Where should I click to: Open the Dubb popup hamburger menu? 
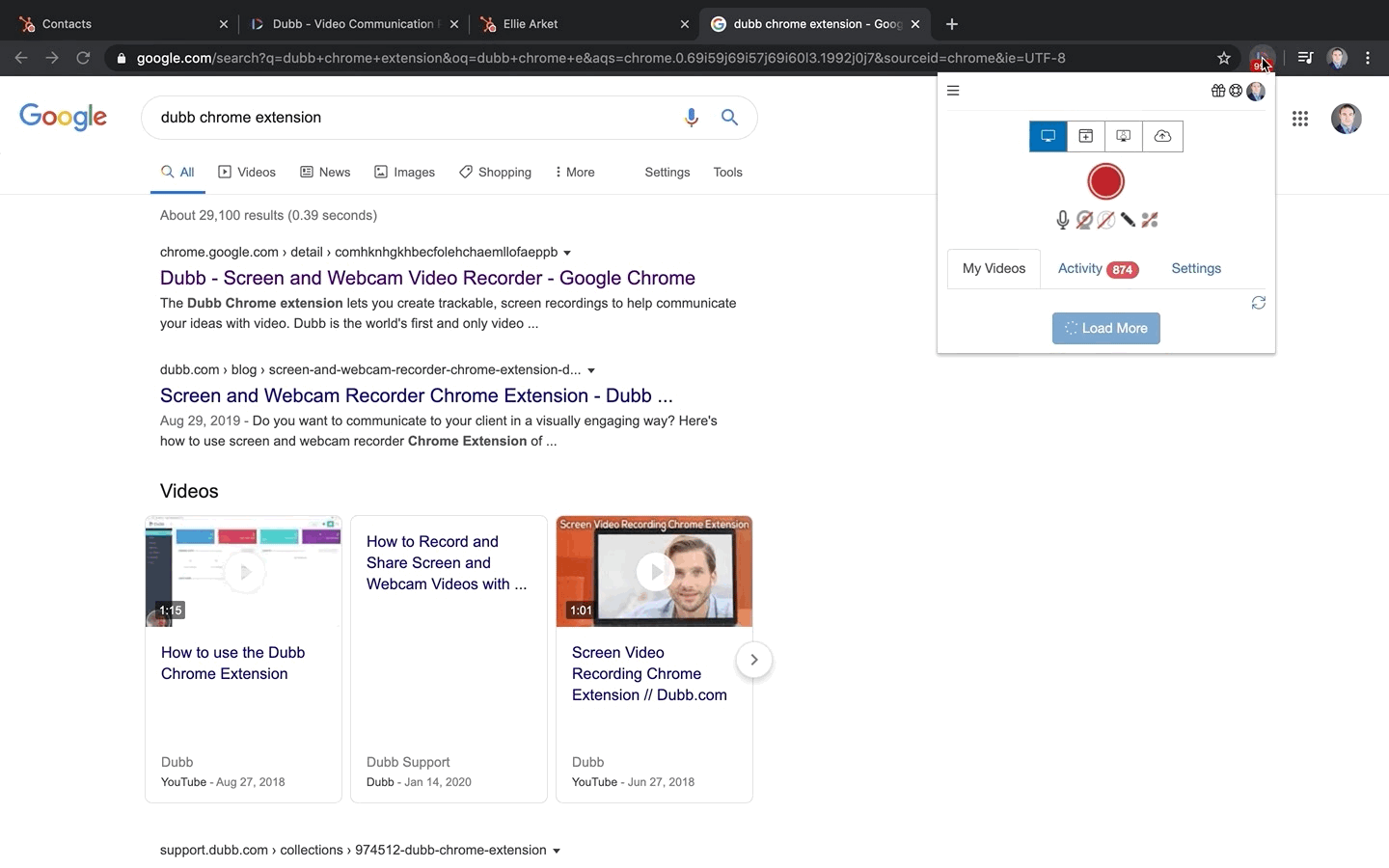click(x=953, y=91)
